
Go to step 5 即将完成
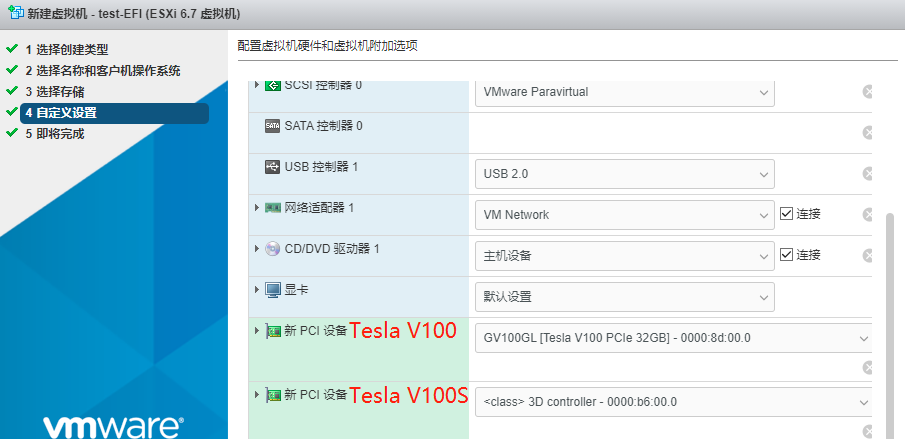point(55,134)
